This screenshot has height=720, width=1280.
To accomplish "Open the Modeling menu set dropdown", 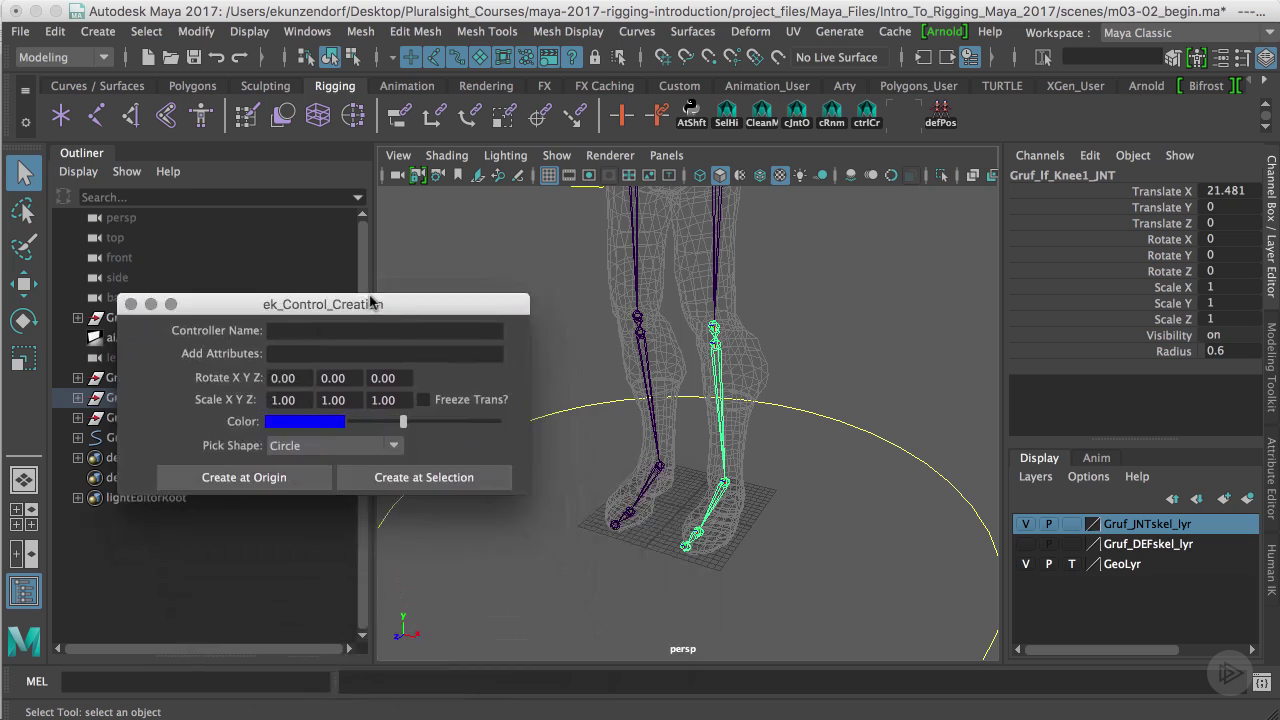I will 64,57.
